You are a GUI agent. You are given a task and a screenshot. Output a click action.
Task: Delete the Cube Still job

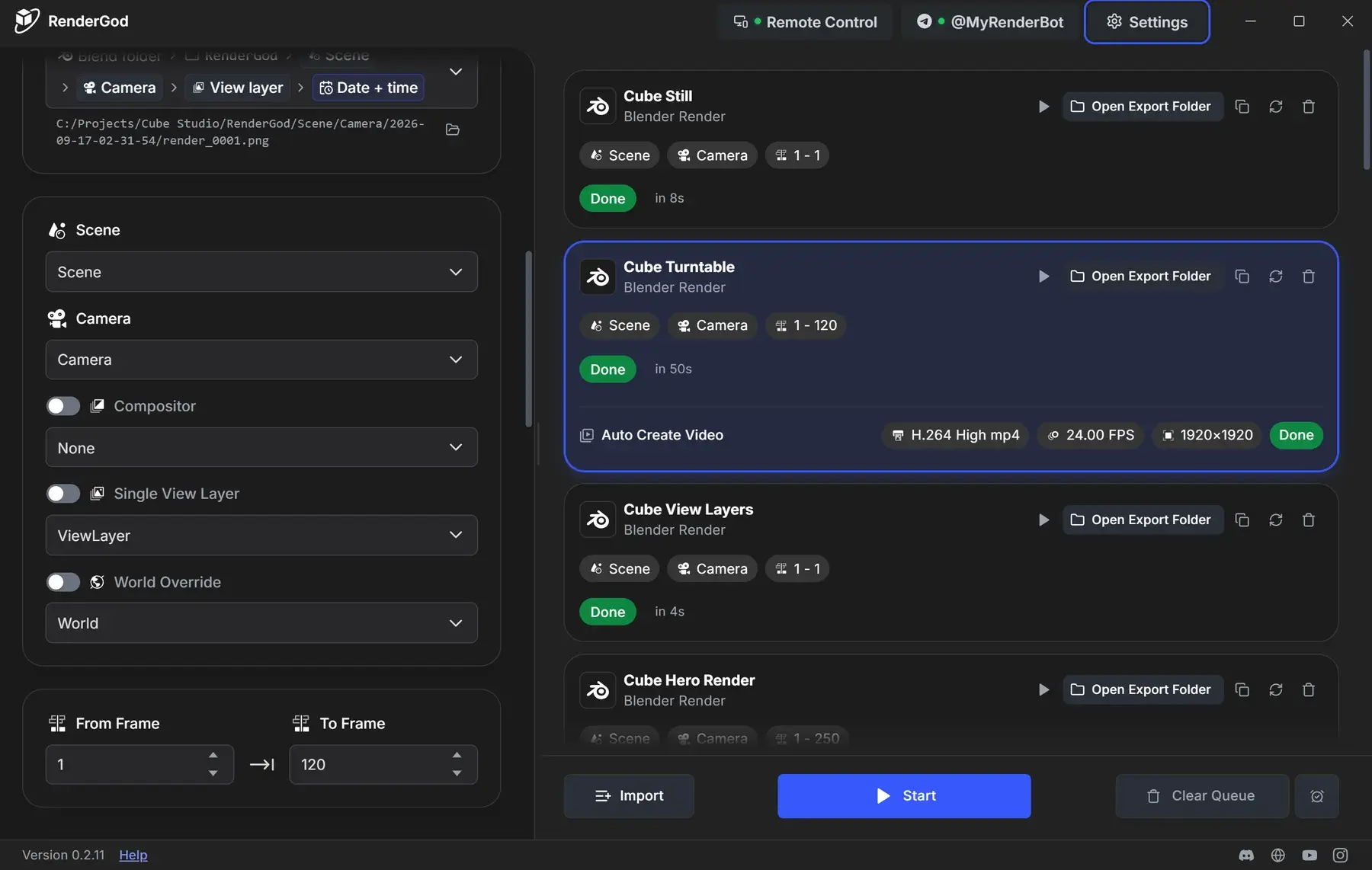[1309, 107]
